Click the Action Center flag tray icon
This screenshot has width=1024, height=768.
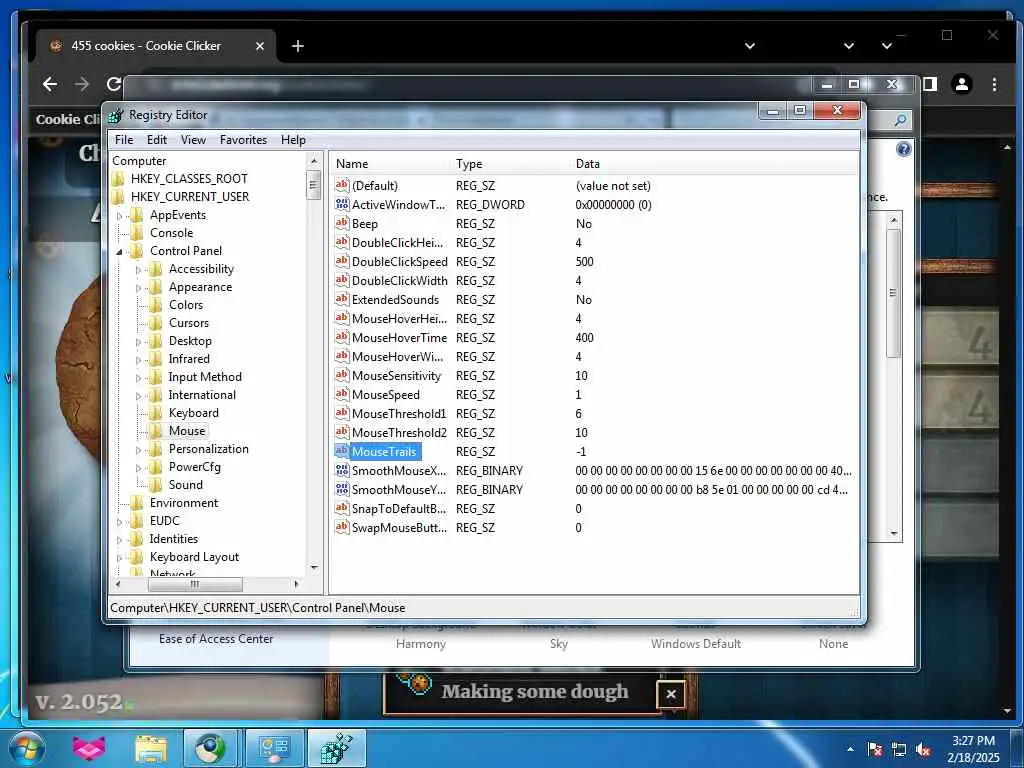click(875, 749)
